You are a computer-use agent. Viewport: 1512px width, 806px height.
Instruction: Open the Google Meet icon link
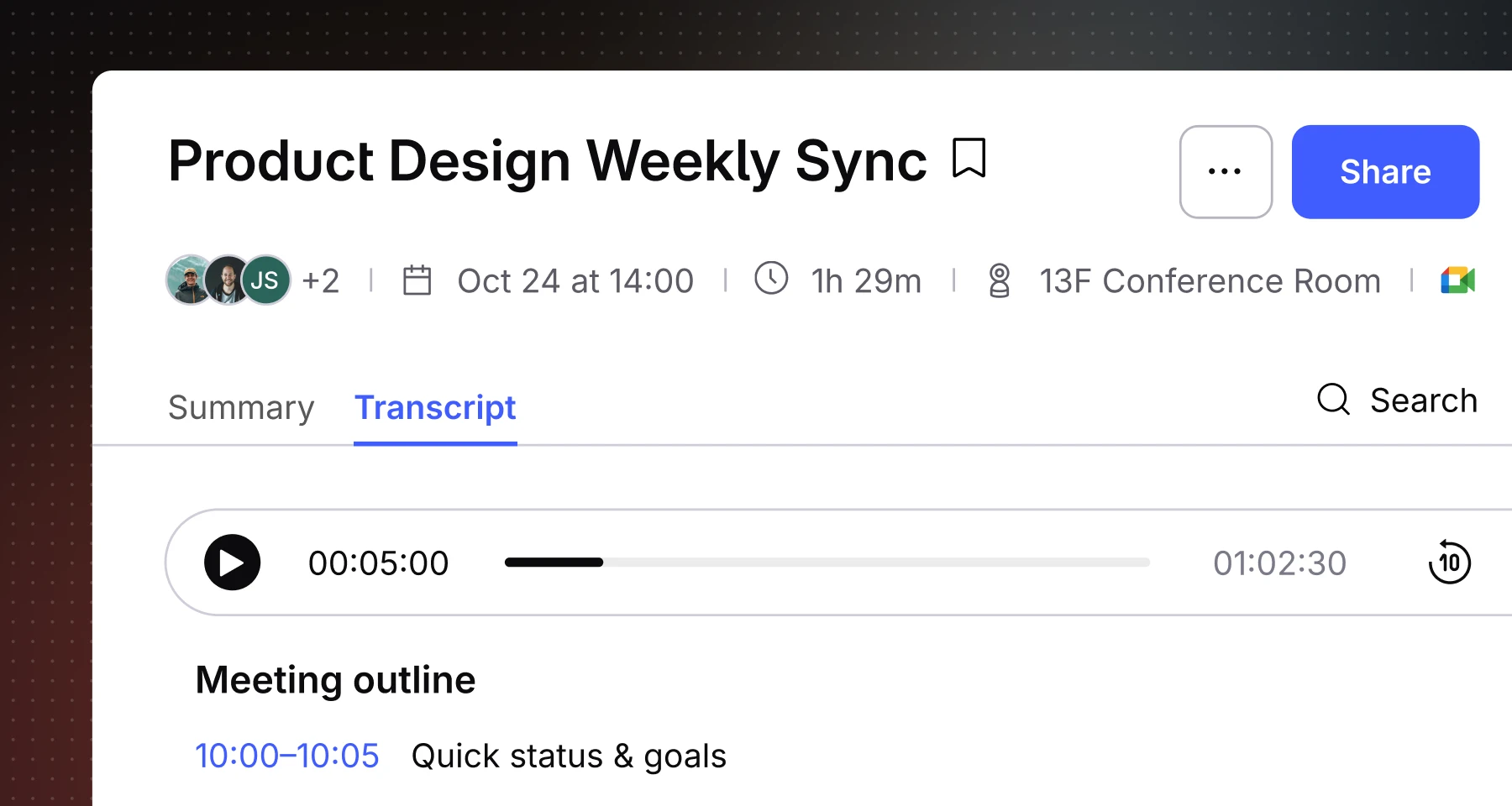pos(1457,280)
